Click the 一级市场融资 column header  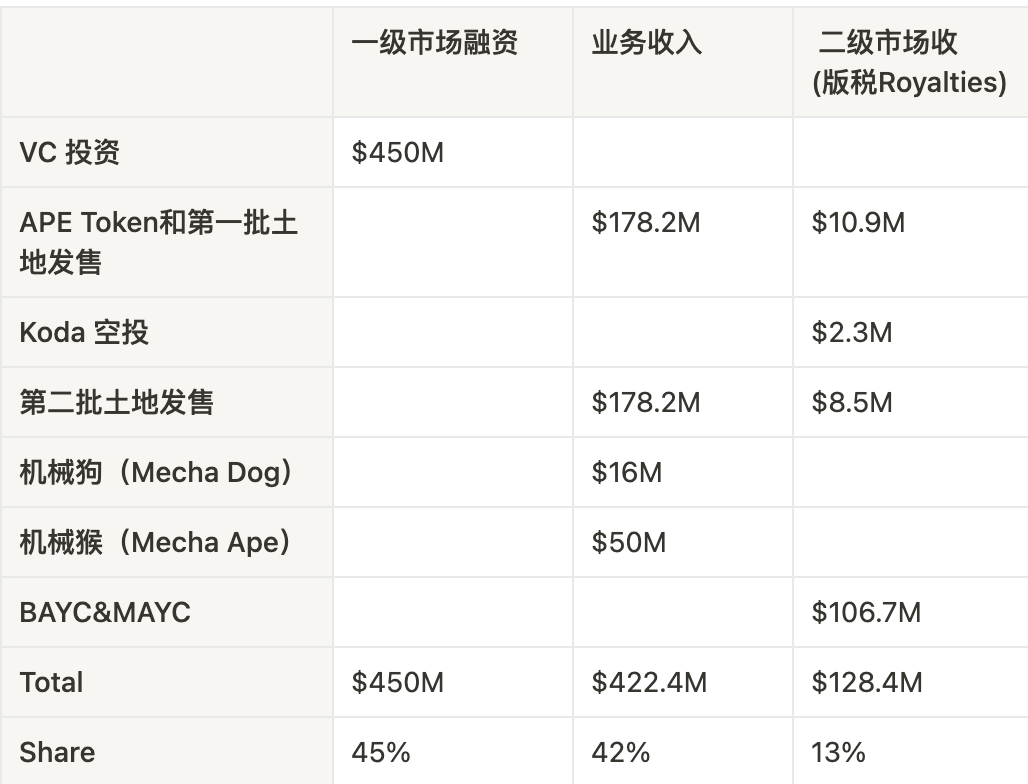[x=434, y=43]
